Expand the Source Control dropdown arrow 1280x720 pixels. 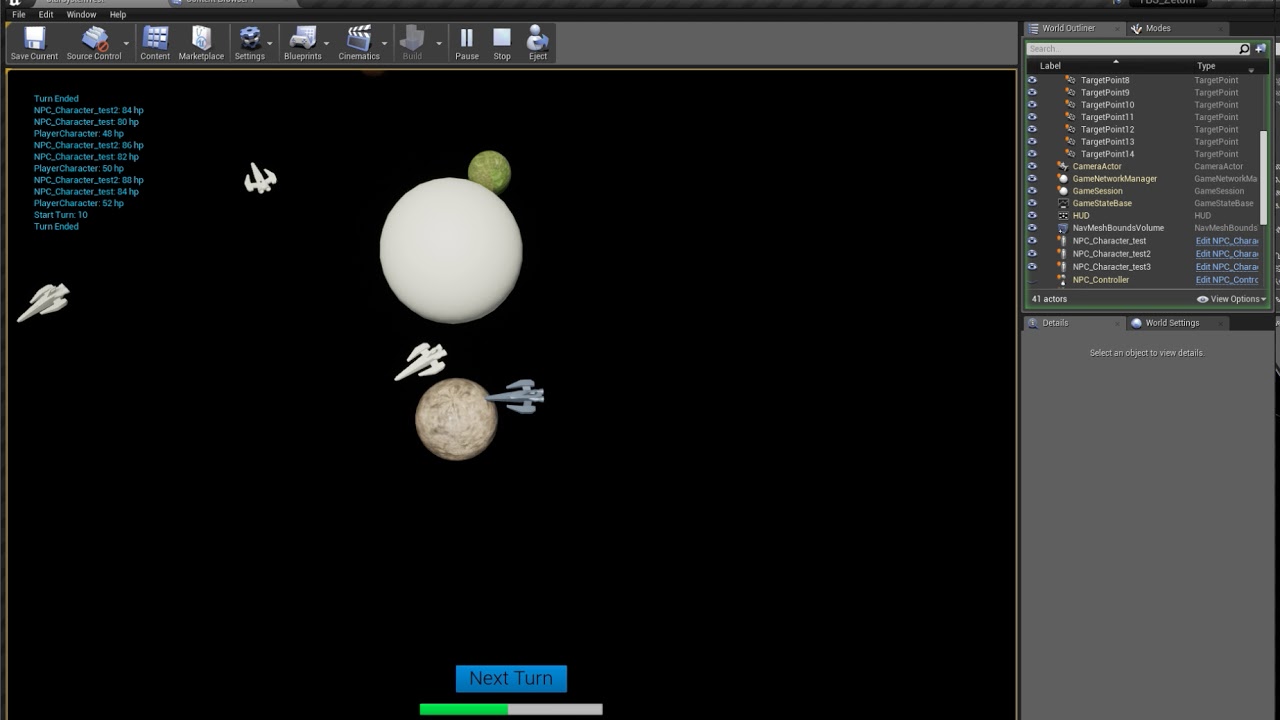point(126,44)
